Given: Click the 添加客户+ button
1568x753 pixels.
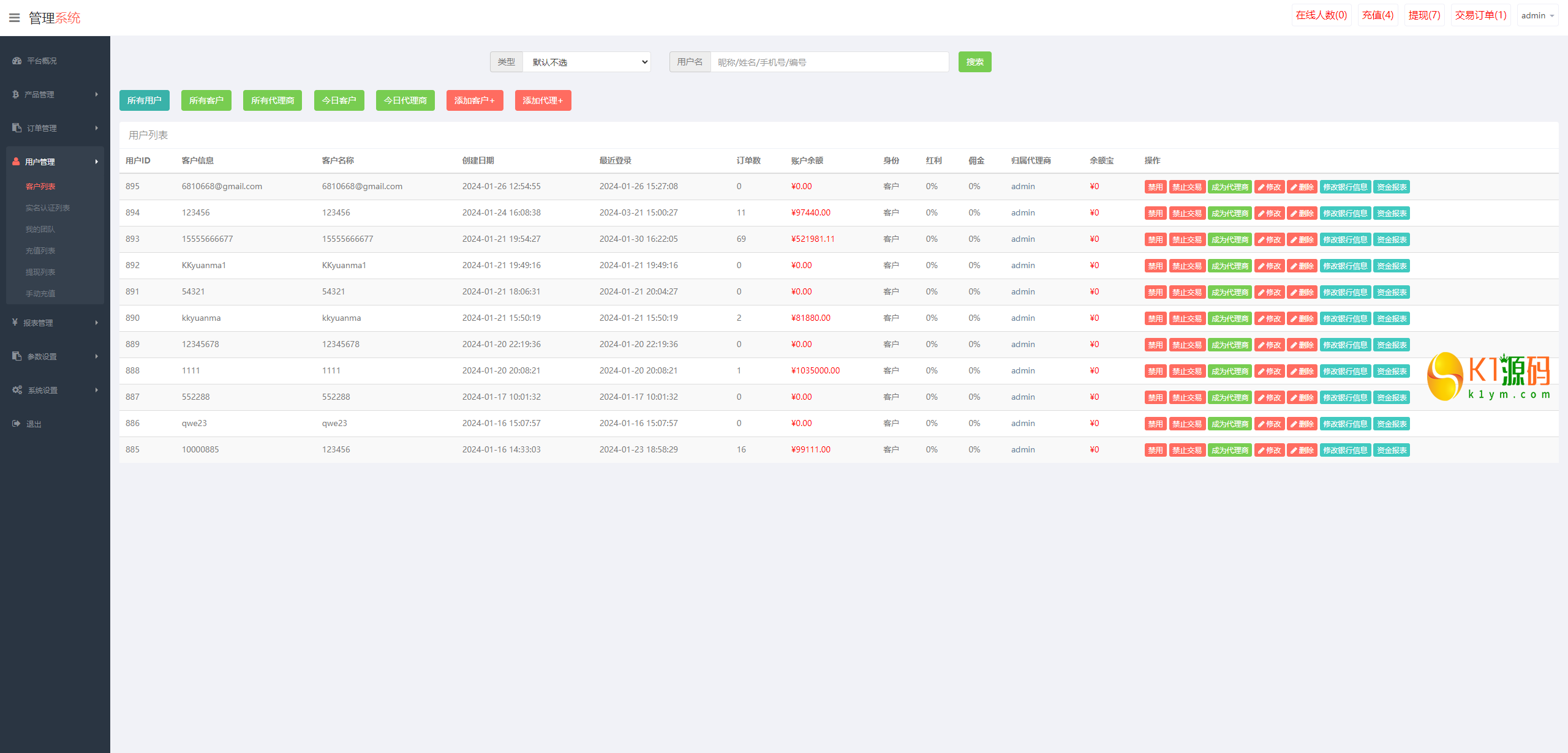Looking at the screenshot, I should 474,100.
